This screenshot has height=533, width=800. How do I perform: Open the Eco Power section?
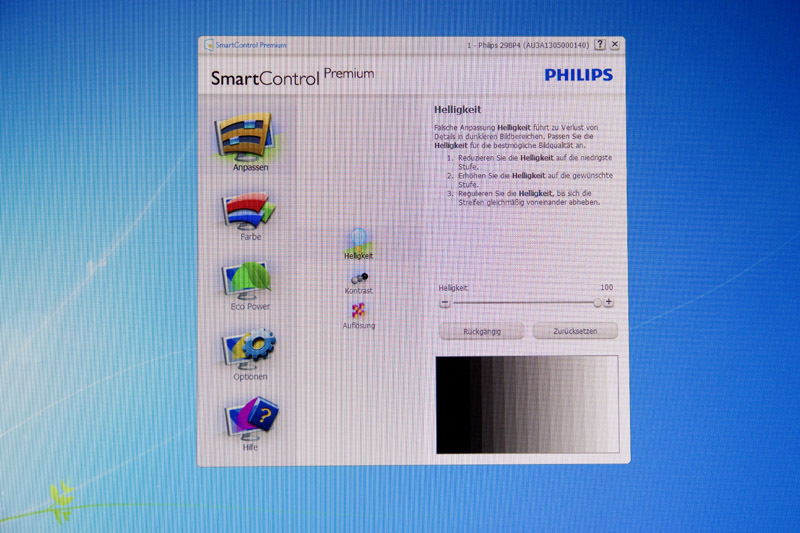247,280
